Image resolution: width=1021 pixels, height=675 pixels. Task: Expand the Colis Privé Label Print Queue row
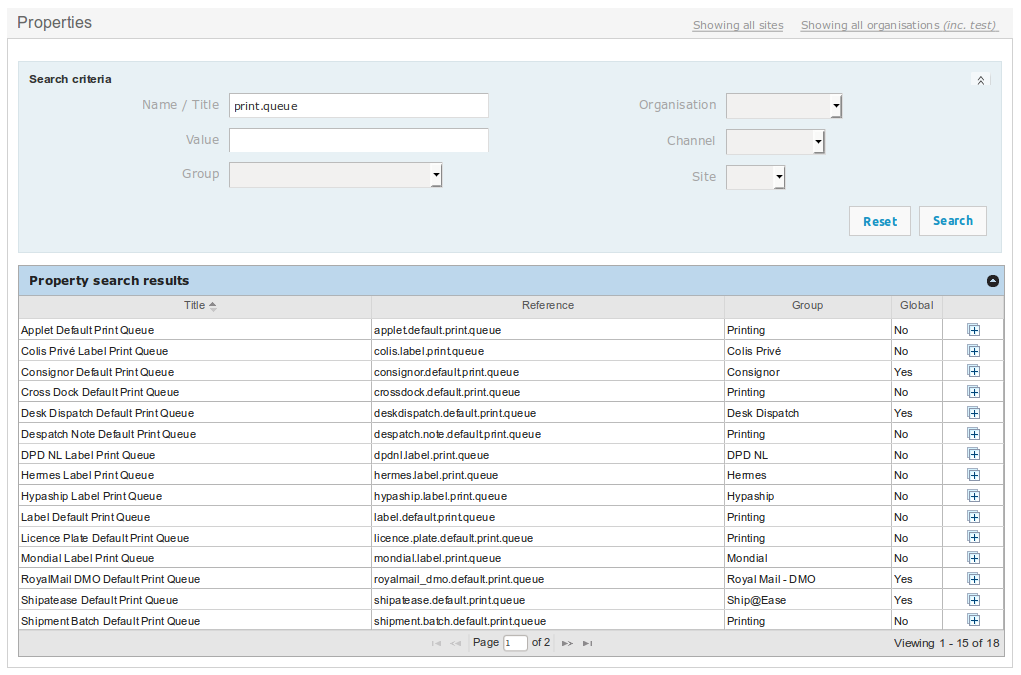973,351
